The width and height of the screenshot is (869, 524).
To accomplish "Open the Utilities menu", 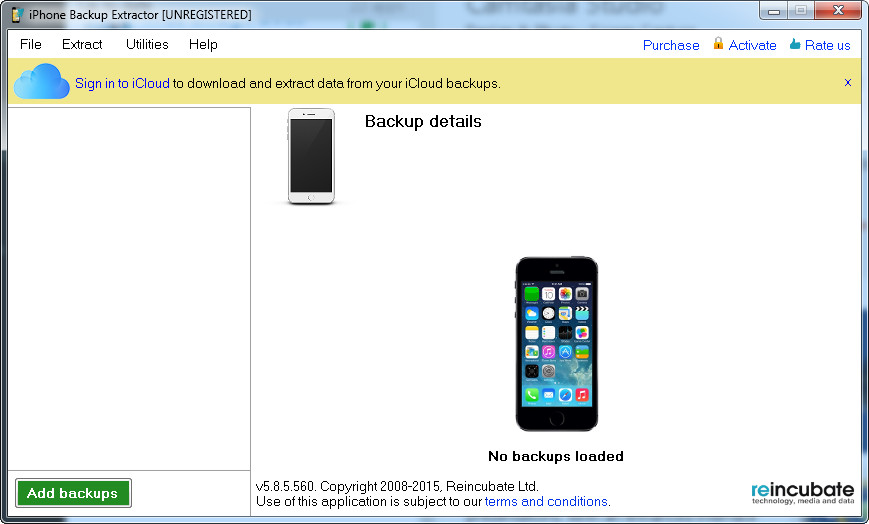I will 147,44.
